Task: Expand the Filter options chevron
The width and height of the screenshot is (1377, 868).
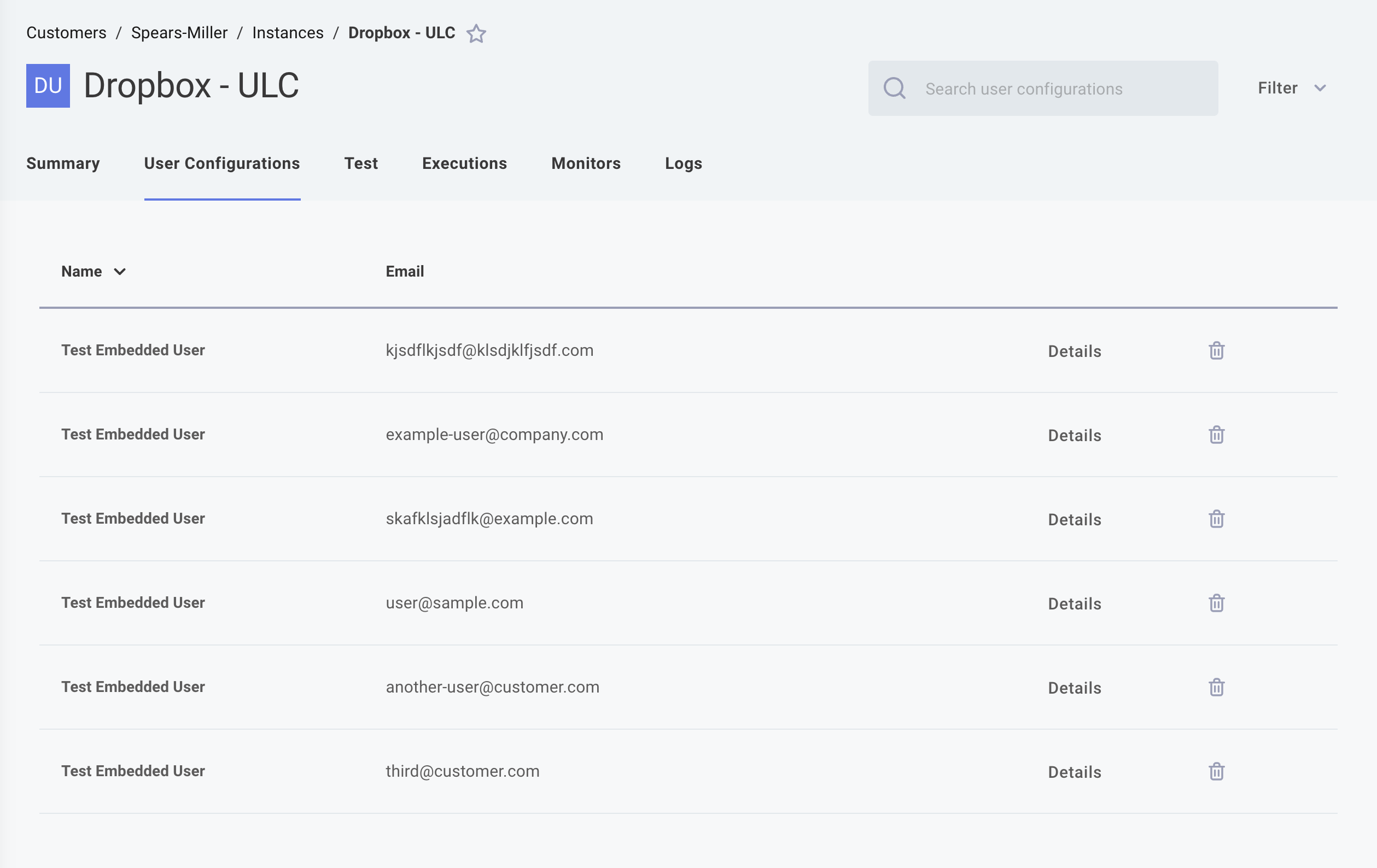Action: click(1320, 88)
